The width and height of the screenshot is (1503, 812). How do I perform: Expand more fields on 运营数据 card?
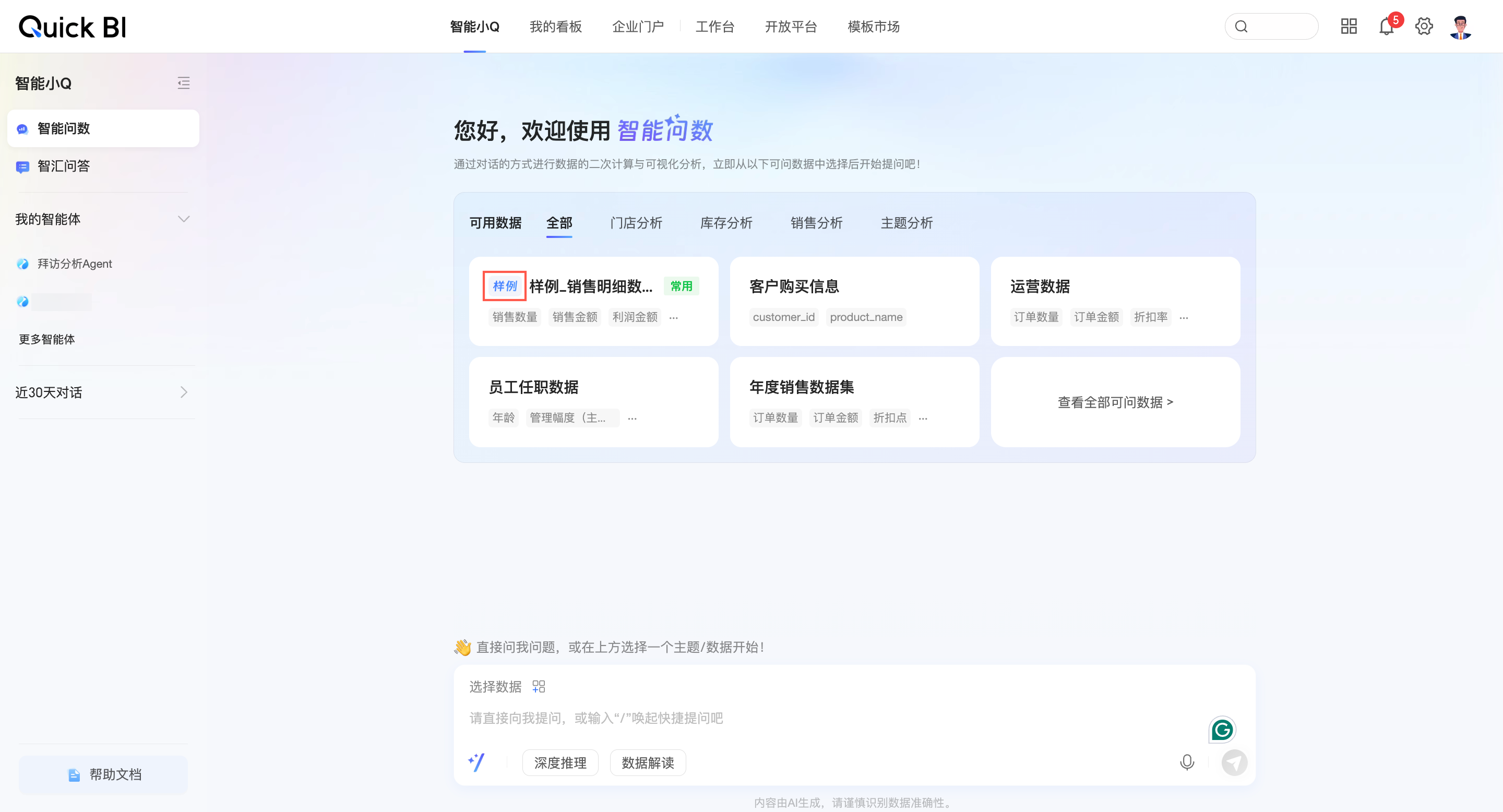click(1183, 317)
